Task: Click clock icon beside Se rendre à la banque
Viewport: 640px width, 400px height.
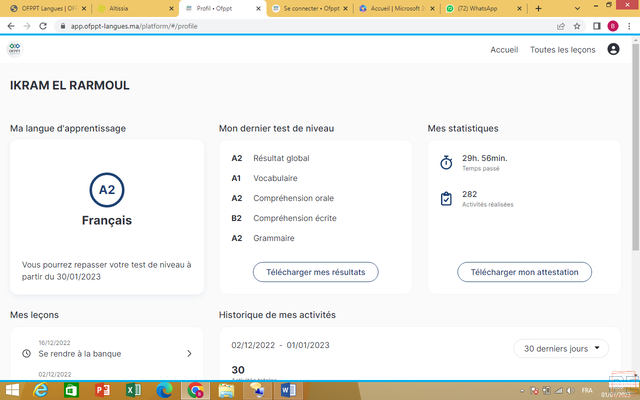Action: pos(27,353)
